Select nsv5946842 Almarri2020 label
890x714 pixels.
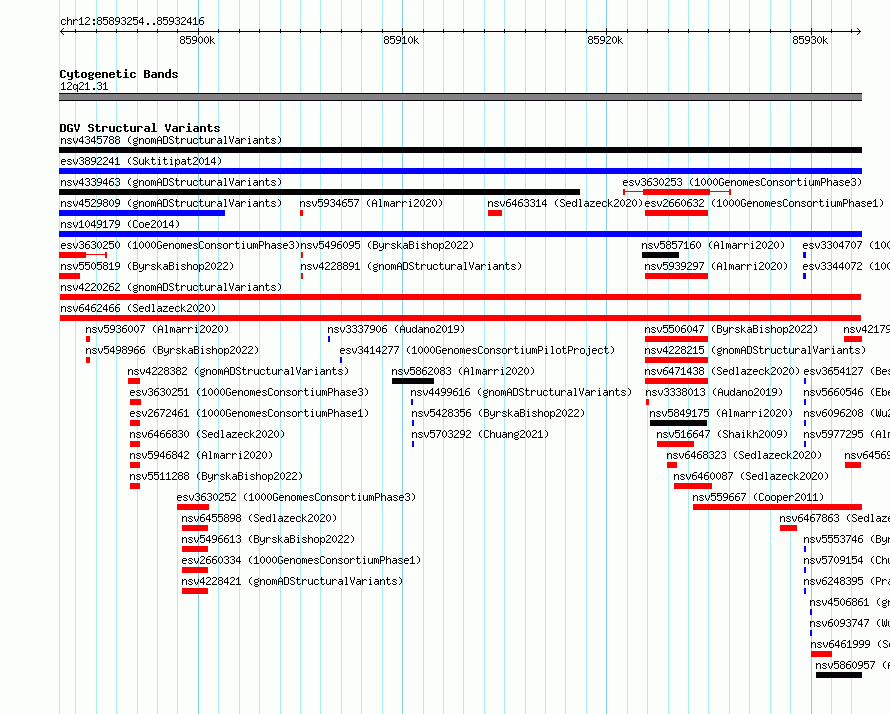[x=201, y=455]
